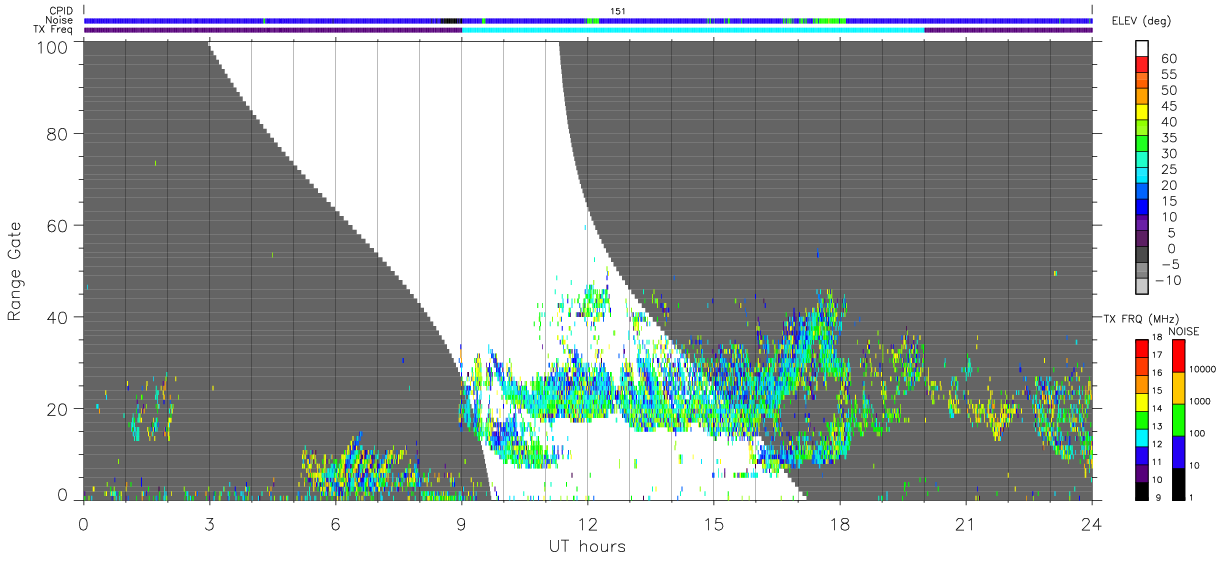Image resolution: width=1228 pixels, height=567 pixels.
Task: Click noise legend label 1000
Action: pyautogui.click(x=1199, y=400)
